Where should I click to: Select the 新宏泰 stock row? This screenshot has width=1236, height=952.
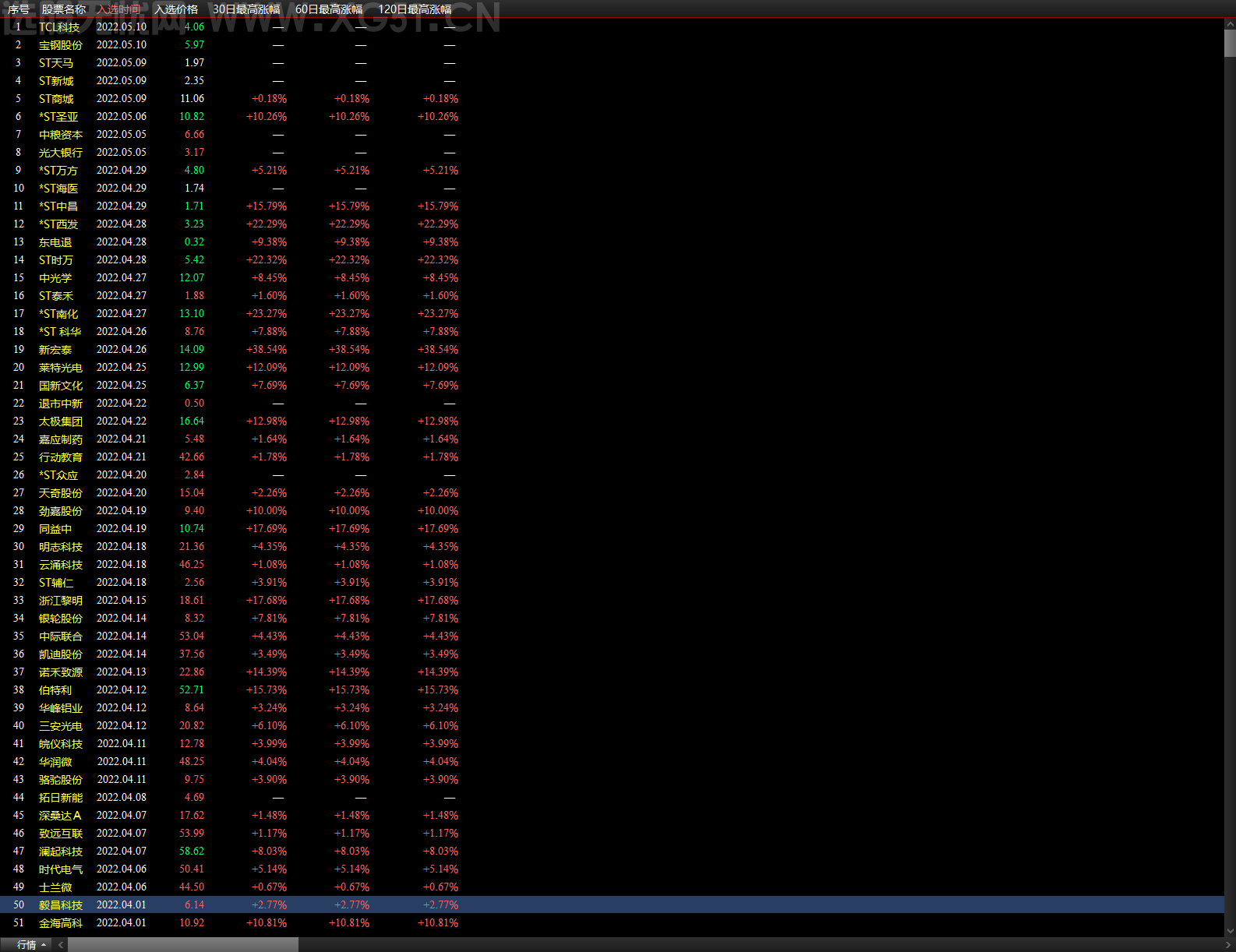tap(612, 349)
